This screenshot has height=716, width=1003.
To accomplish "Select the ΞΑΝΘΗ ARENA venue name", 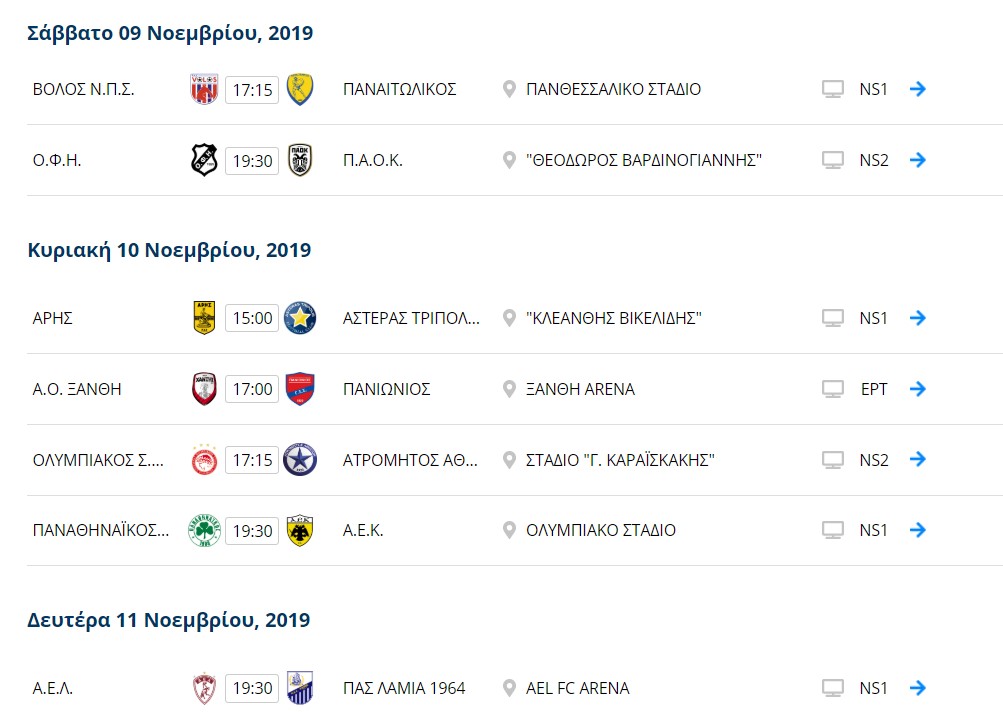I will click(x=580, y=389).
